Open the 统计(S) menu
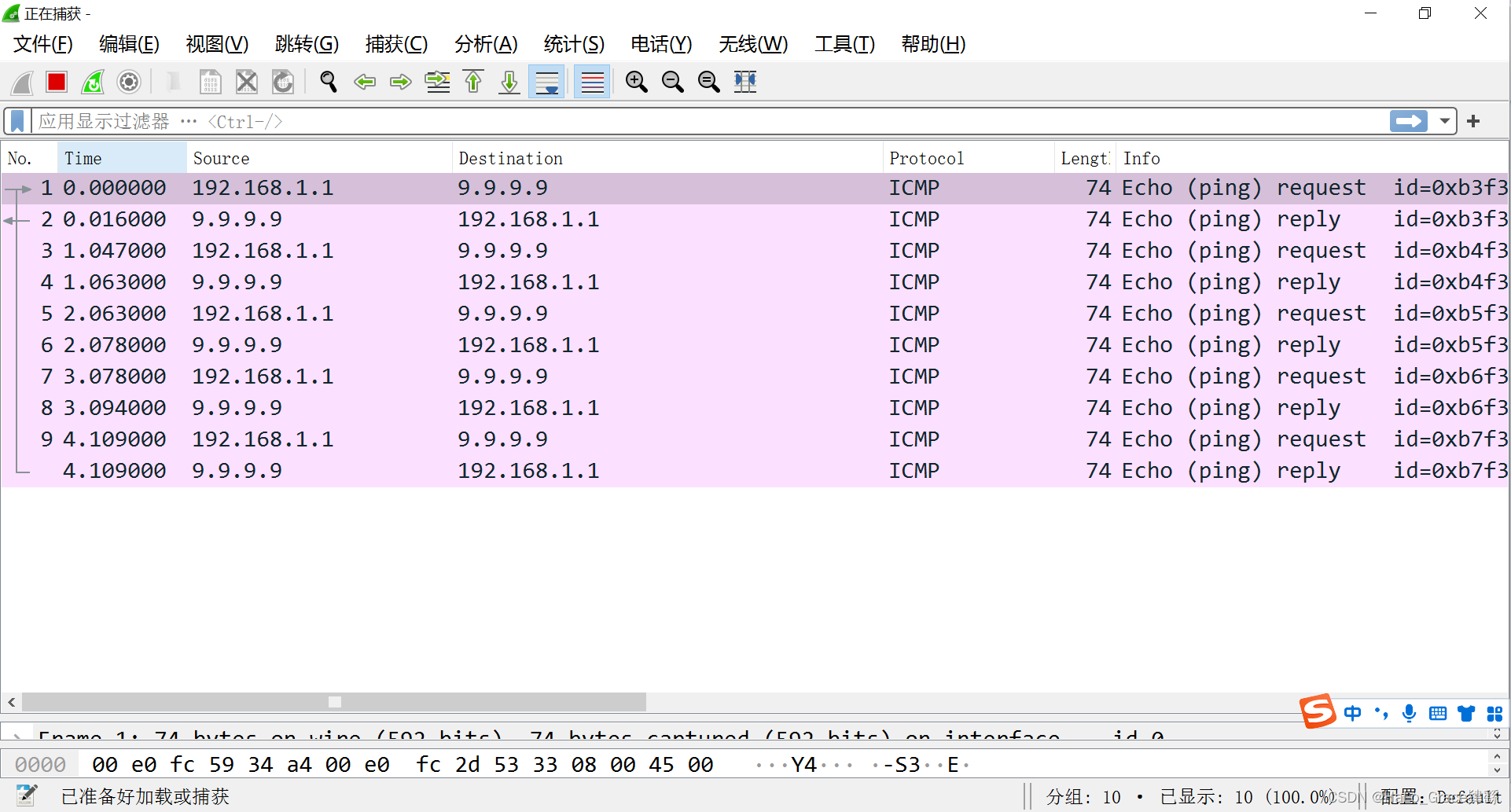Image resolution: width=1511 pixels, height=812 pixels. (574, 44)
